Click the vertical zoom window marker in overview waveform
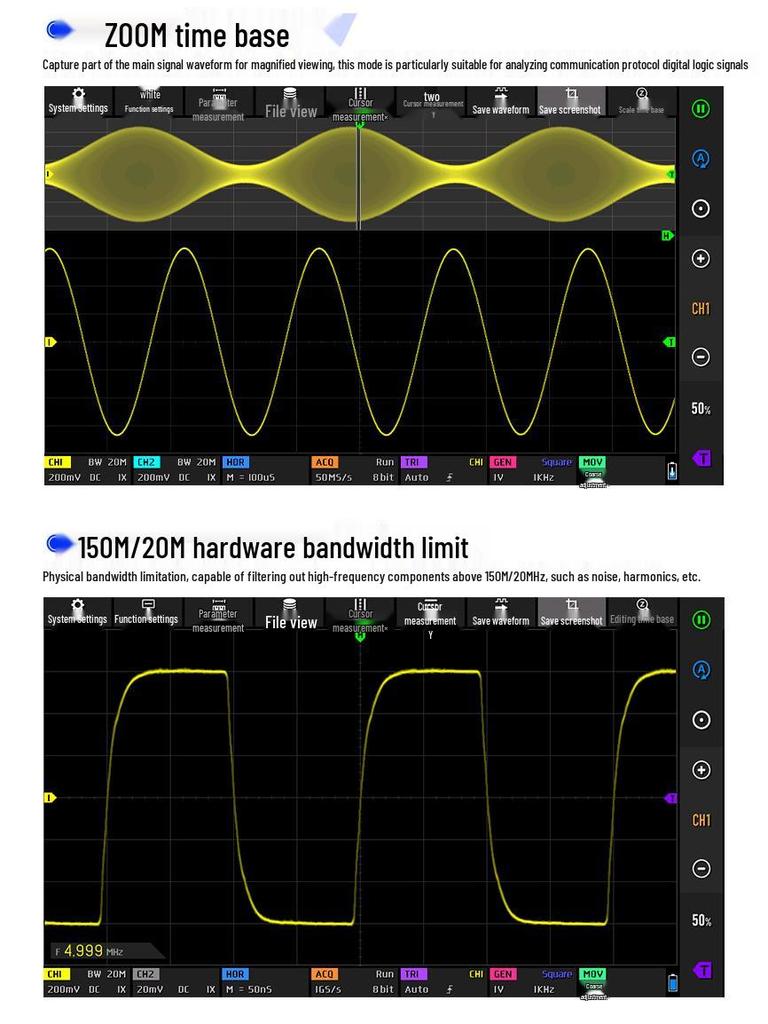Image resolution: width=768 pixels, height=1024 pixels. (x=359, y=170)
